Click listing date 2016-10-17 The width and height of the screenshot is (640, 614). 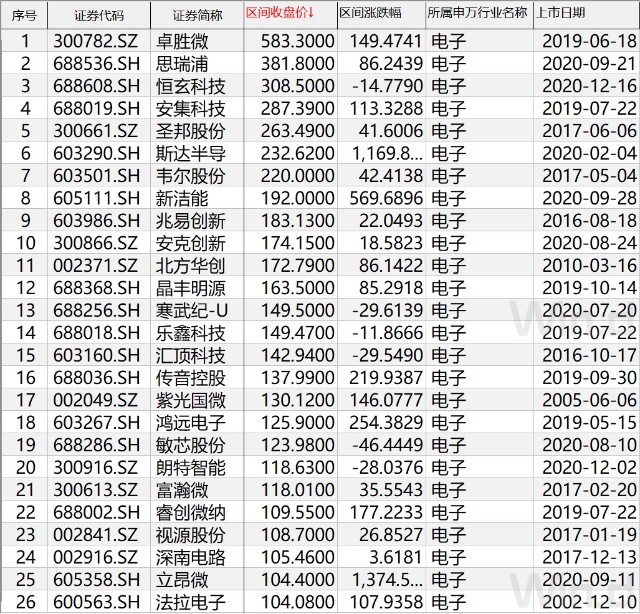589,356
